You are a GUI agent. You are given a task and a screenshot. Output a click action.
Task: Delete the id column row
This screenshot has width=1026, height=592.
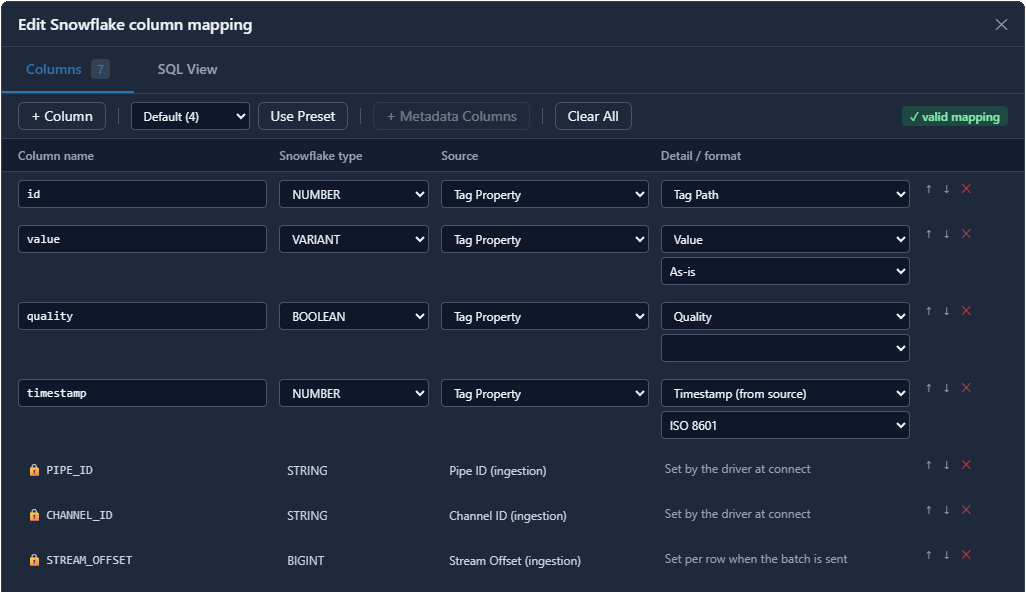966,189
